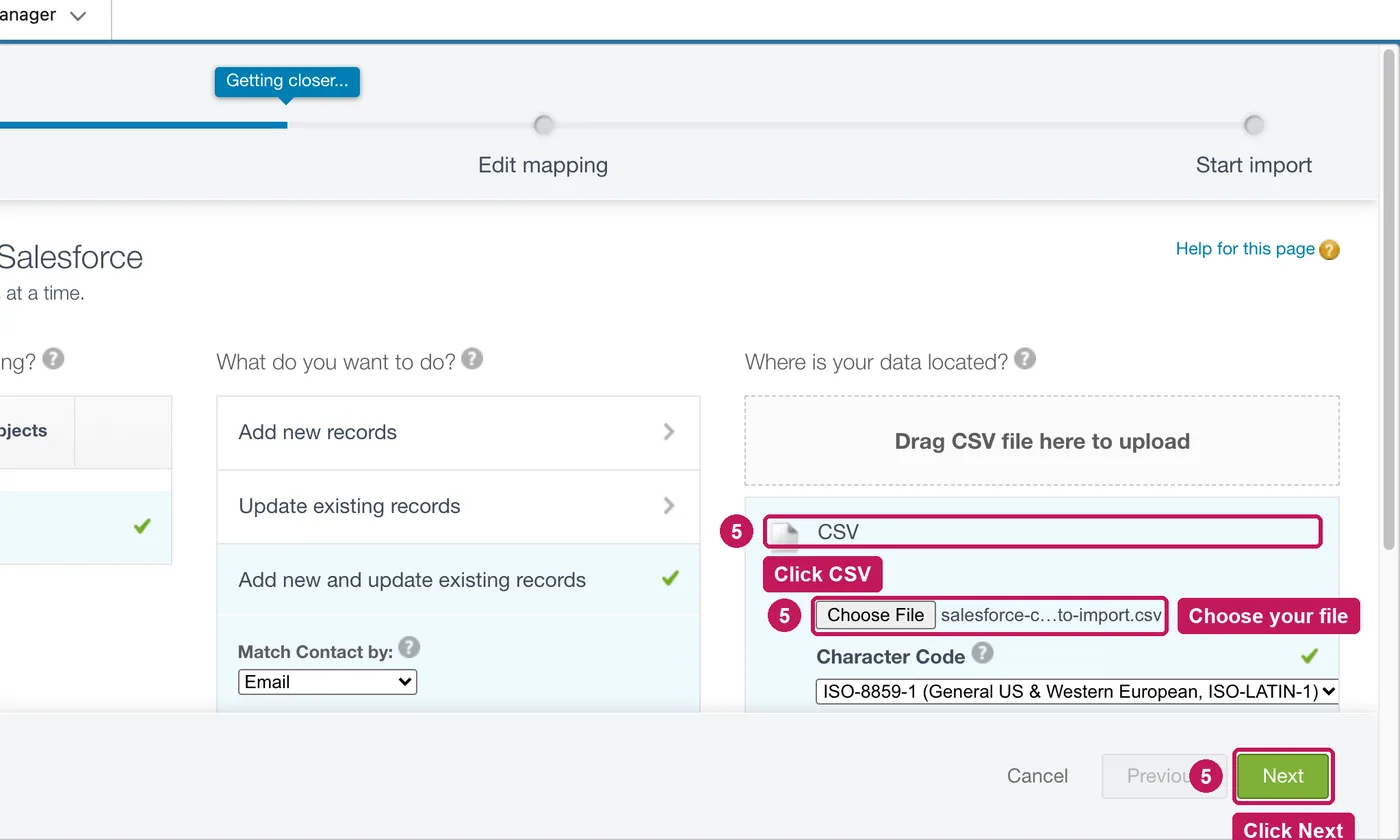
Task: Click the green Next button
Action: [1283, 776]
